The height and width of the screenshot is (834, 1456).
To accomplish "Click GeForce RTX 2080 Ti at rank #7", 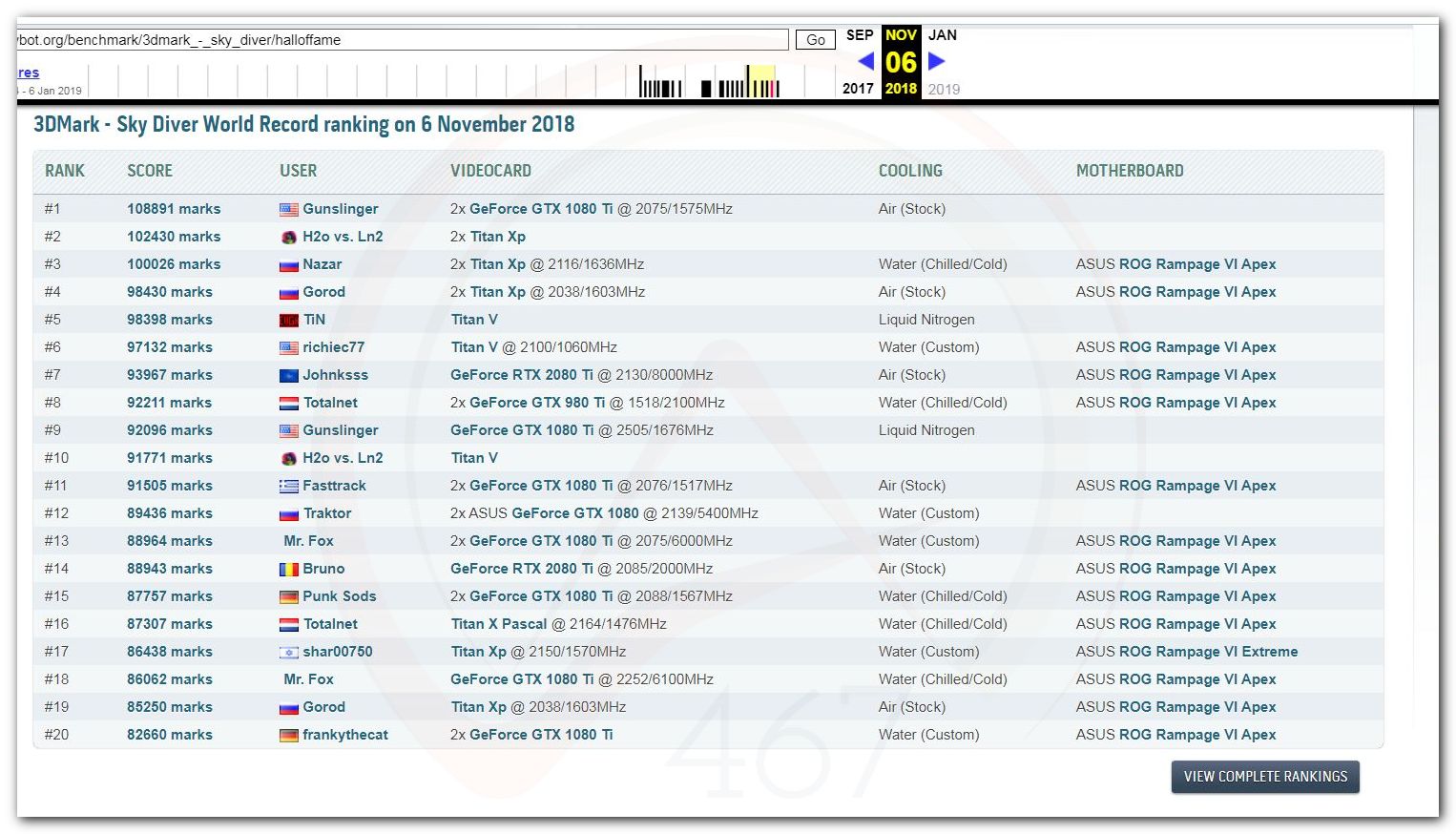I will pos(522,375).
